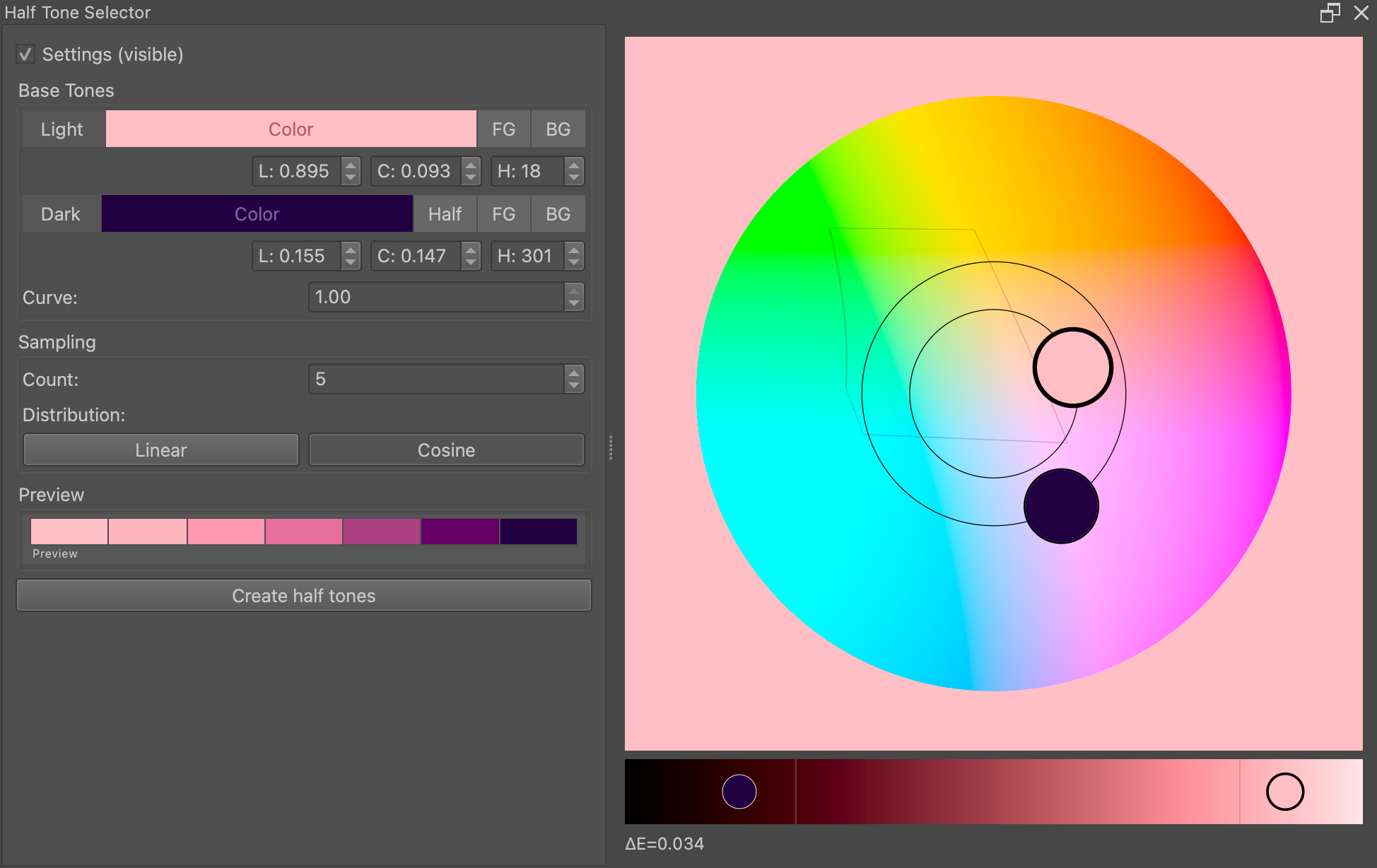Viewport: 1377px width, 868px height.
Task: Increase the light tone L value
Action: coord(351,165)
